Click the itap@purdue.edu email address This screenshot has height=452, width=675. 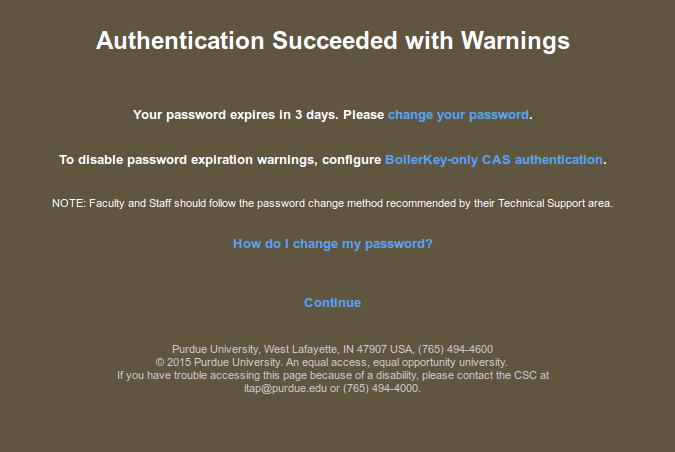click(x=285, y=388)
